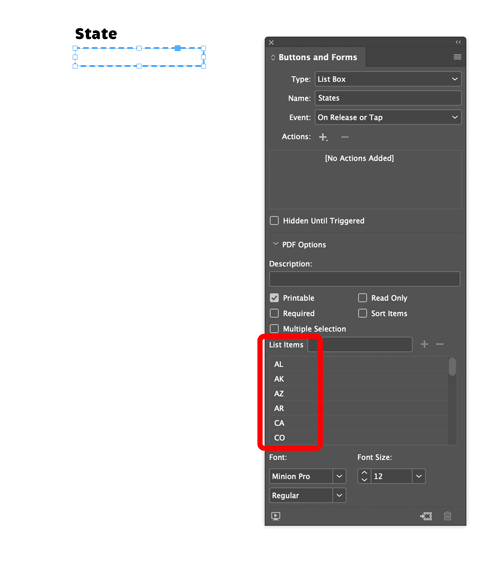500x562 pixels.
Task: Enable the Read Only checkbox
Action: point(362,298)
